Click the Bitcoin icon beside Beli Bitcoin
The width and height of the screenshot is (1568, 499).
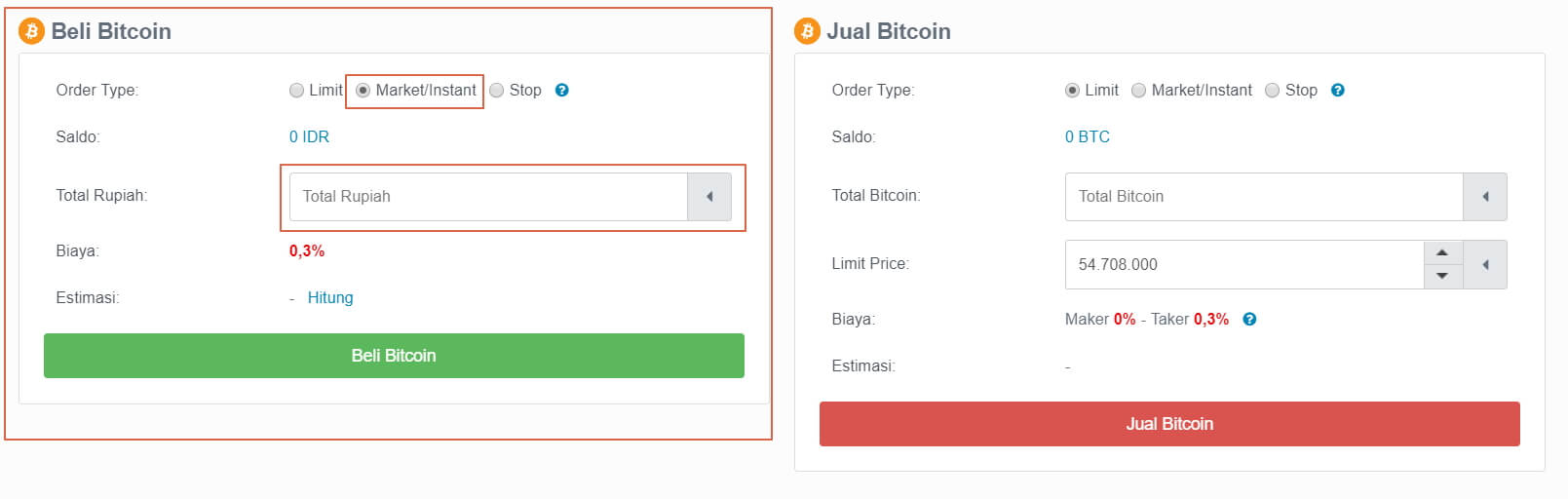(x=31, y=31)
